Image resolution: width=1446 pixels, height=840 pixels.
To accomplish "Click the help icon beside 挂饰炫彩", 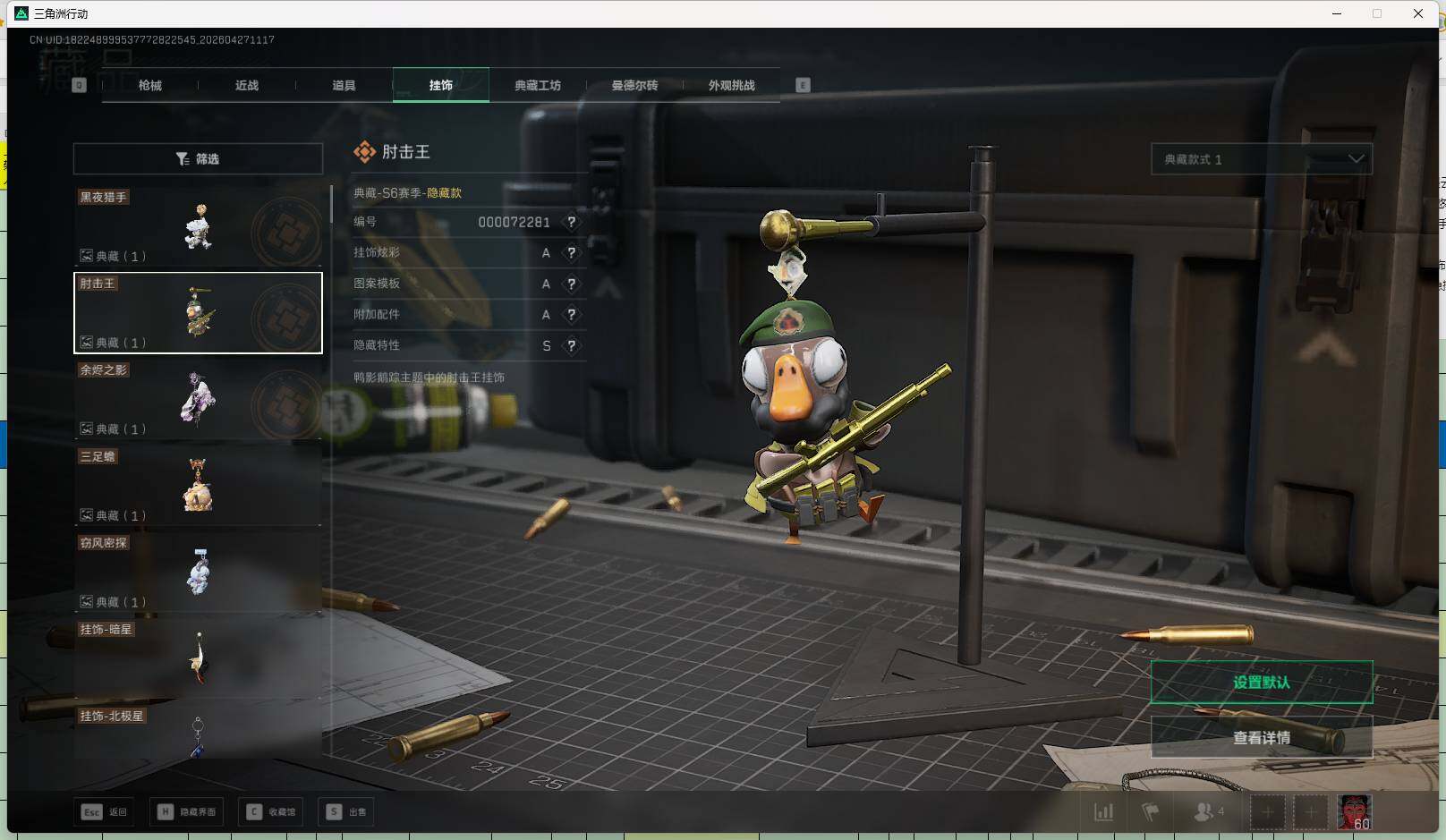I will coord(571,253).
